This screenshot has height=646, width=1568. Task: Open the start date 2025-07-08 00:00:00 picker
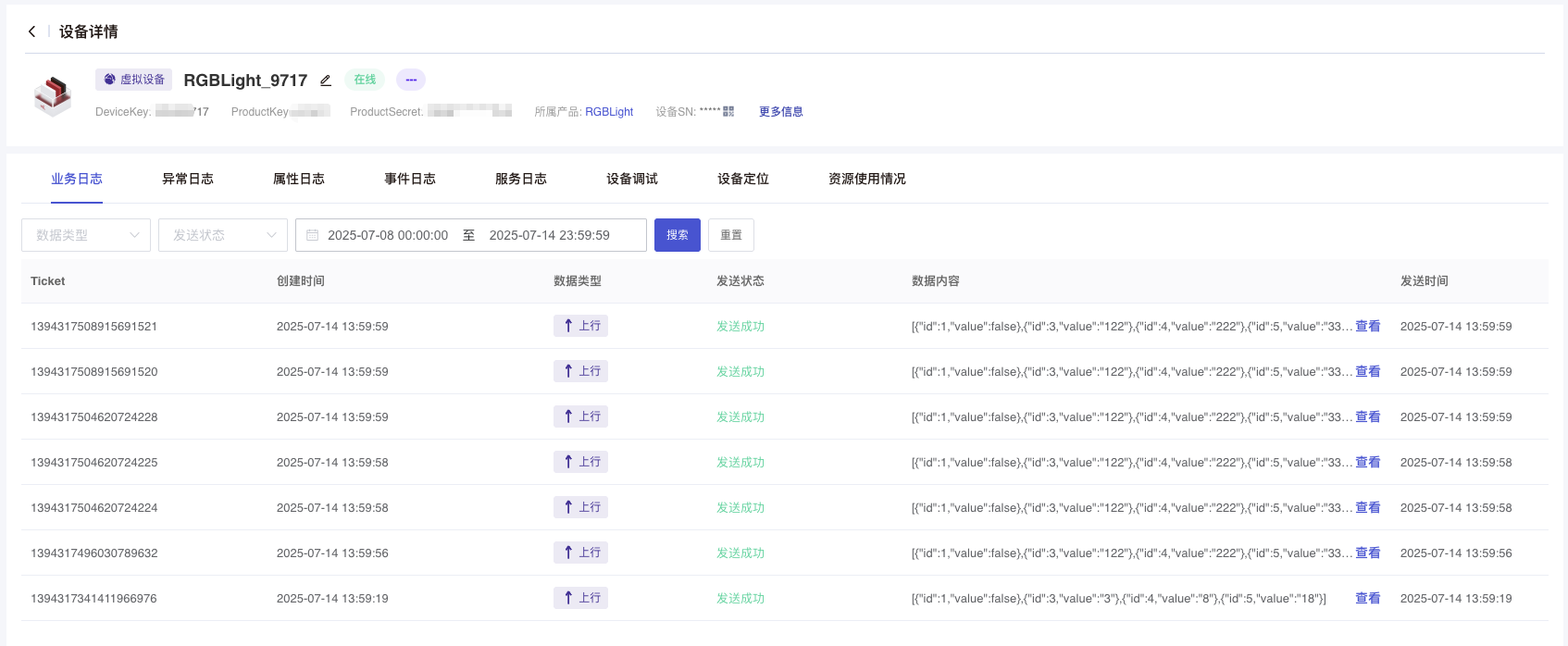(388, 235)
